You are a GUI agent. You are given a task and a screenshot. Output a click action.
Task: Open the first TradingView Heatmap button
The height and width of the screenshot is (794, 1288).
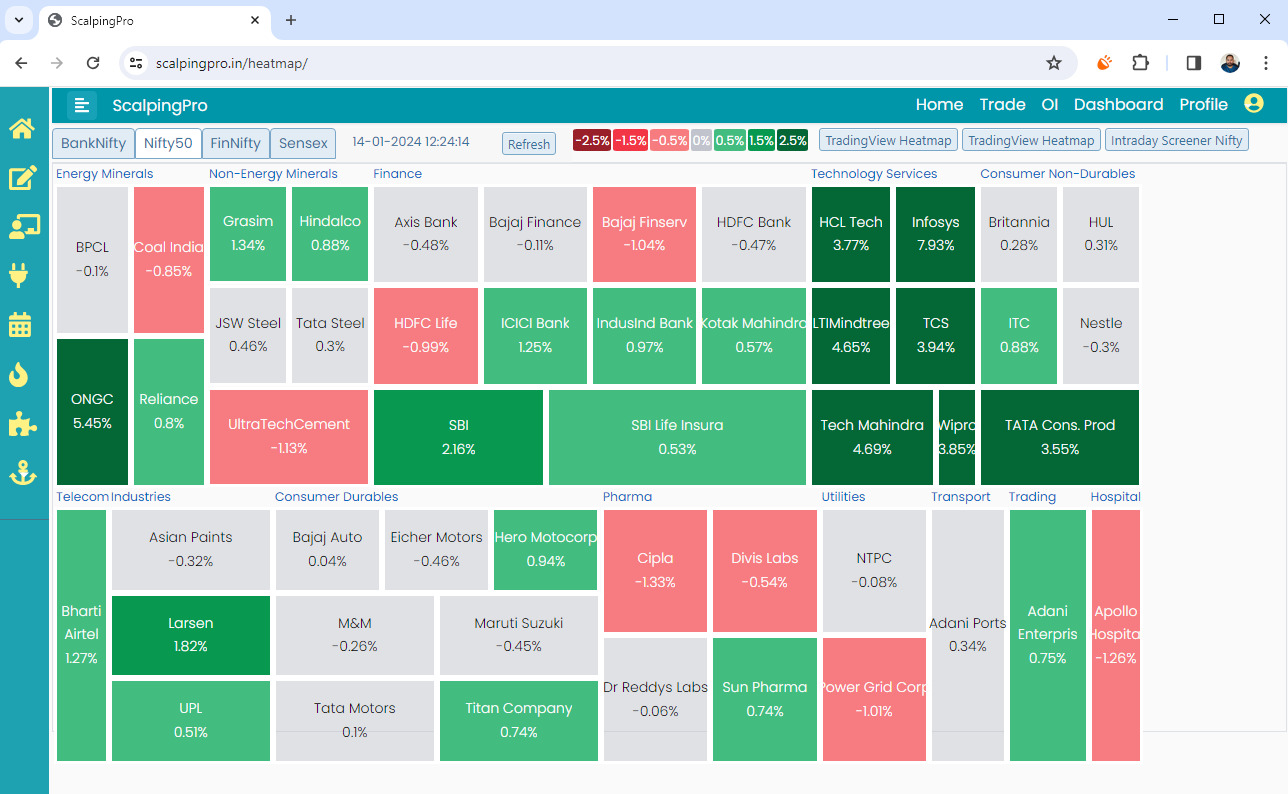click(888, 140)
